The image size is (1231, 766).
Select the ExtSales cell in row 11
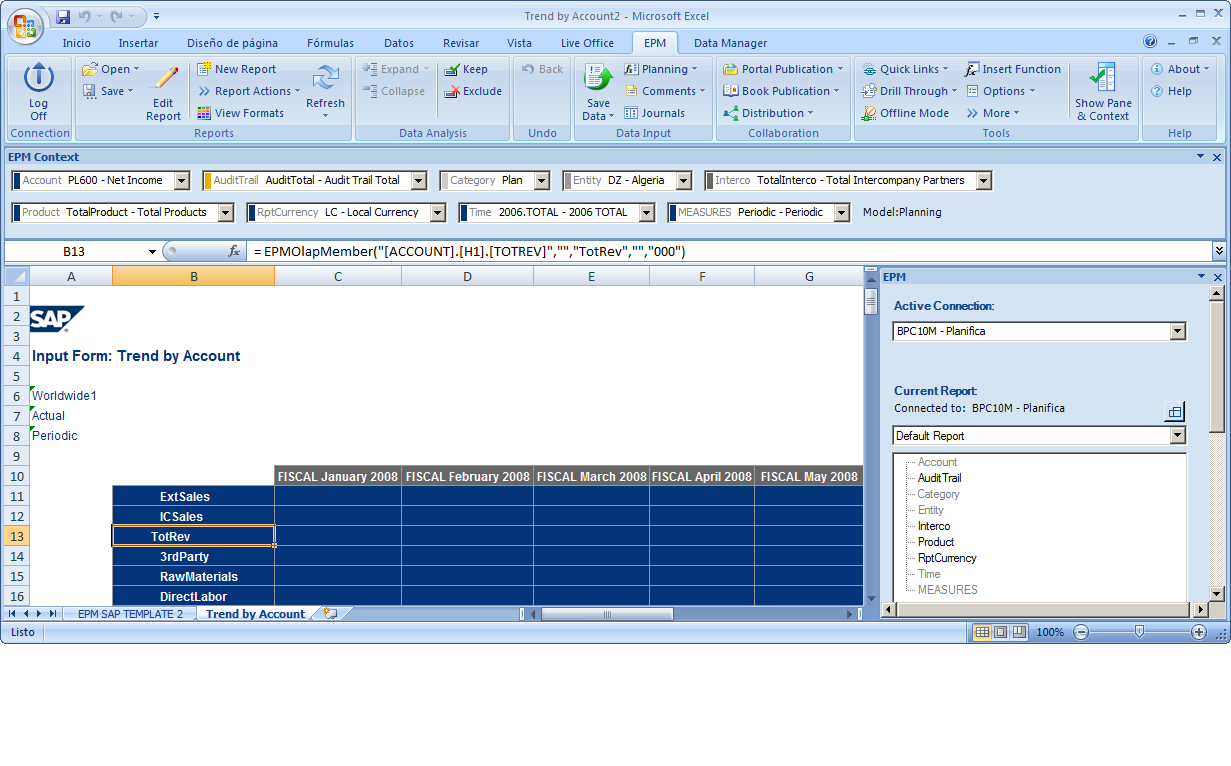click(x=193, y=496)
